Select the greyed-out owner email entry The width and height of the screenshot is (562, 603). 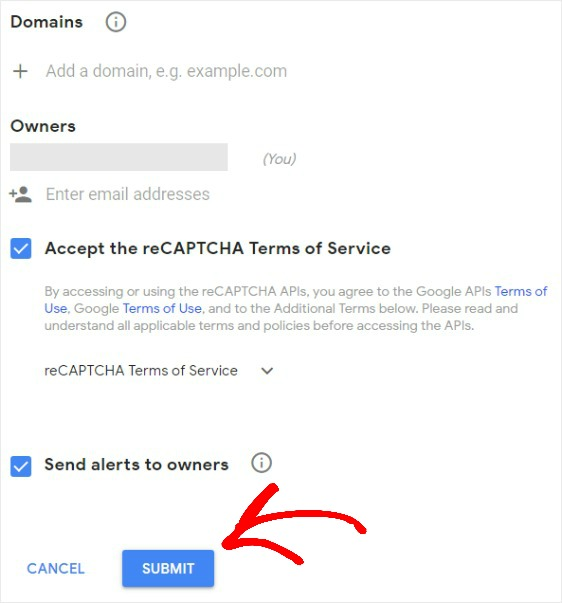(119, 157)
